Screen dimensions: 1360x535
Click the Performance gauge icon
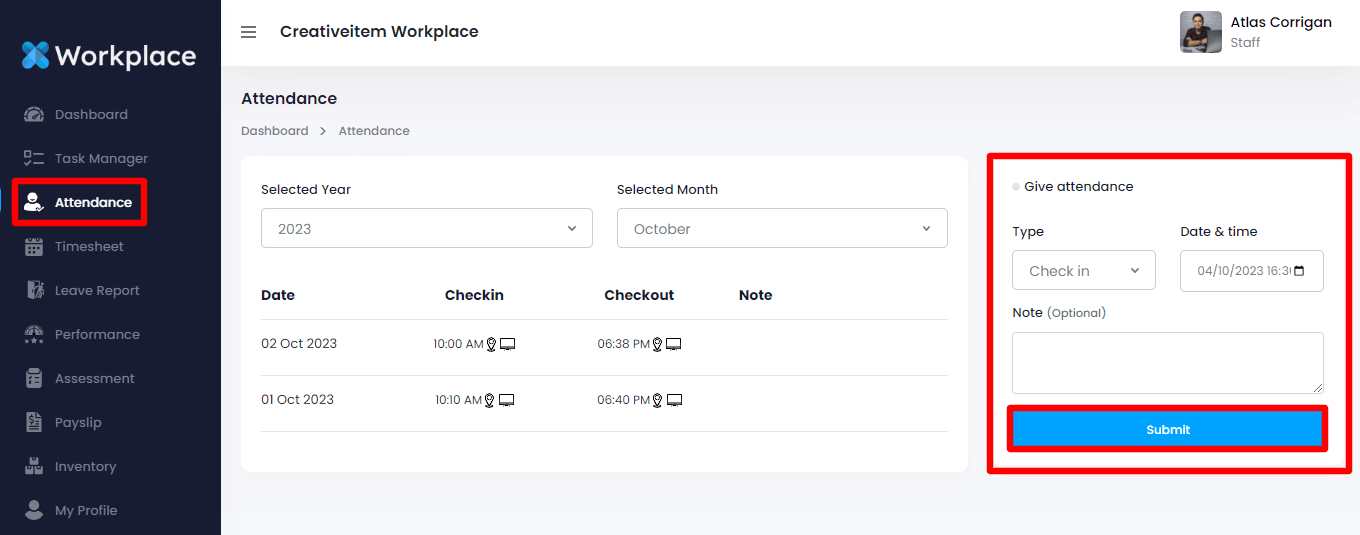point(34,334)
